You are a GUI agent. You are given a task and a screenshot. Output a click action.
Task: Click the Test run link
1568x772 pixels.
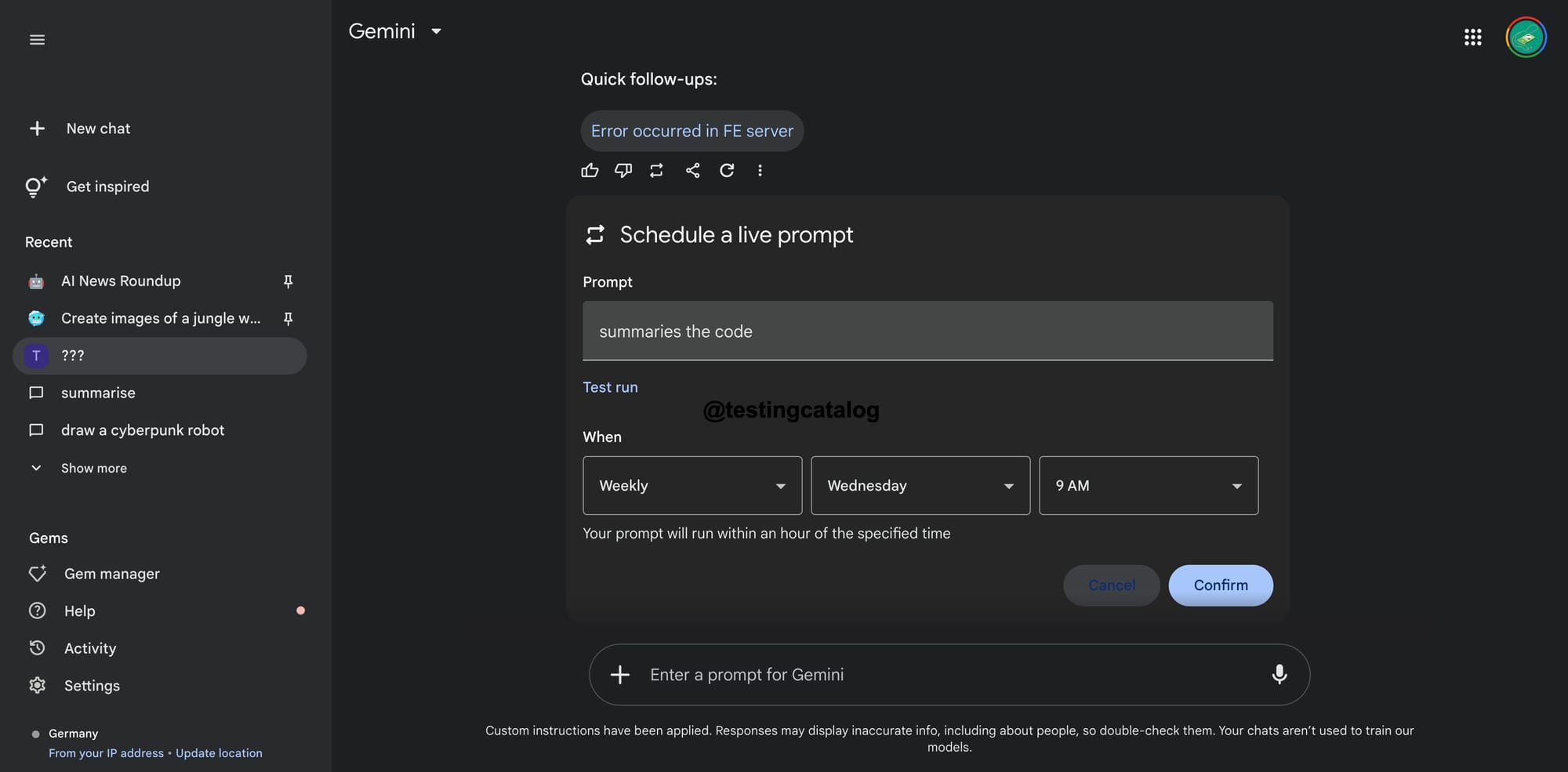[610, 387]
